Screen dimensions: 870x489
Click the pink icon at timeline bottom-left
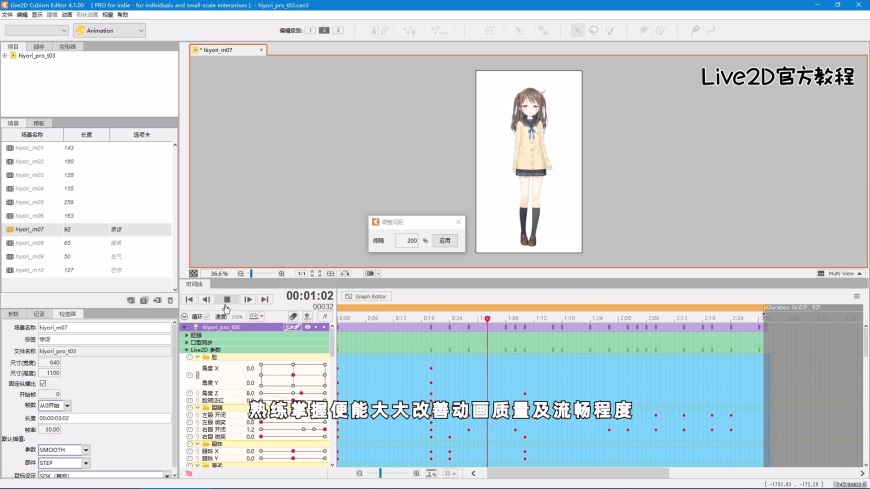tap(189, 473)
